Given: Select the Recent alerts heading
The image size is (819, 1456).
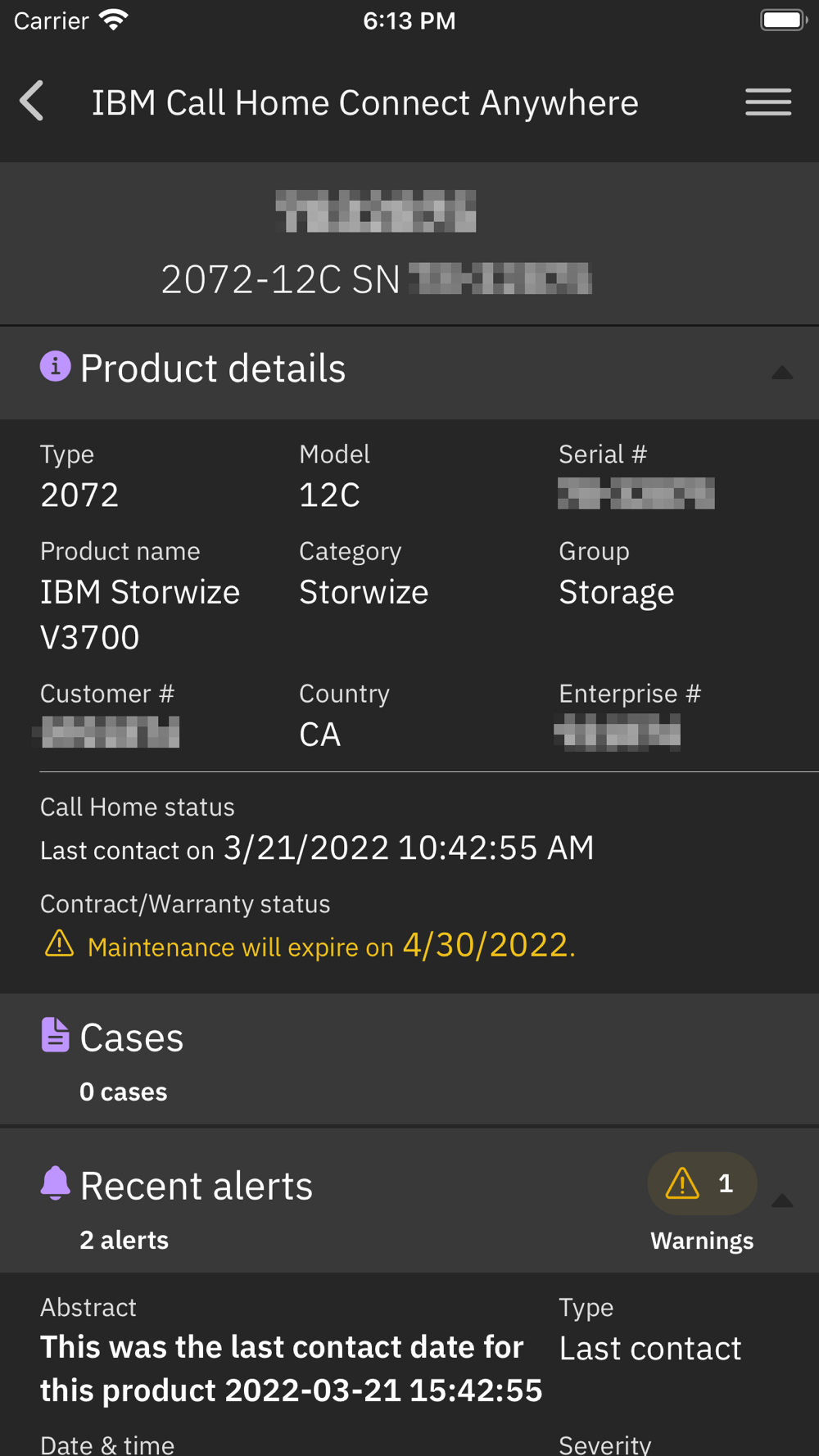Looking at the screenshot, I should coord(197,1185).
